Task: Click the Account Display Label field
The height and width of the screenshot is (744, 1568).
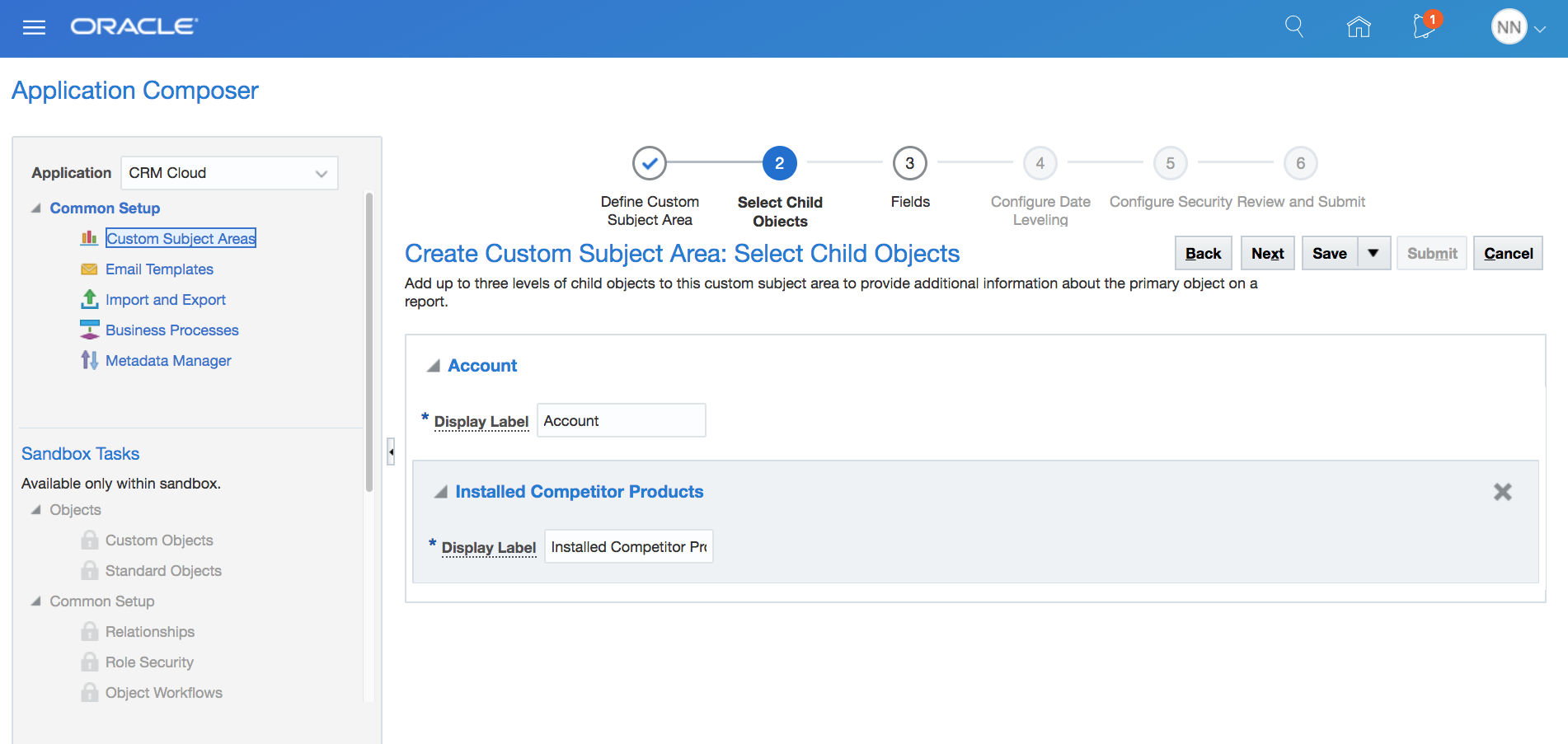Action: [621, 421]
